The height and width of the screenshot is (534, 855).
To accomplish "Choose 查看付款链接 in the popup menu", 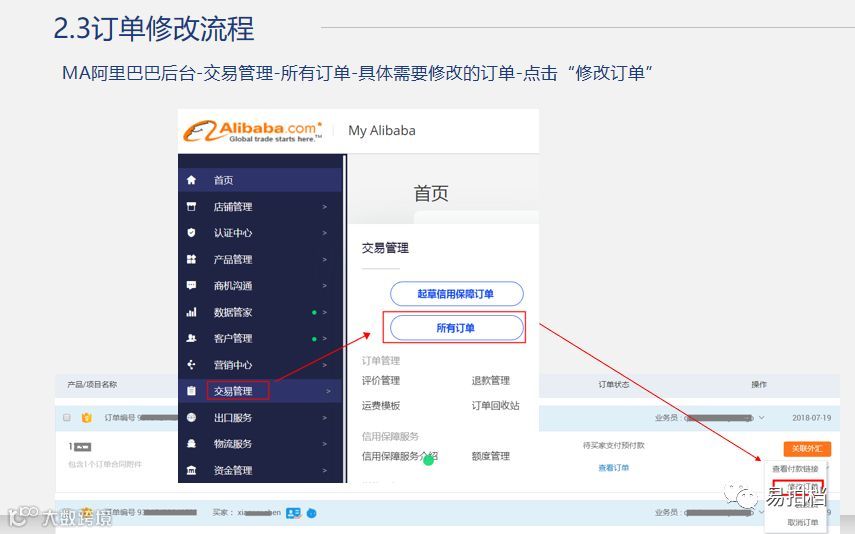I will [x=795, y=469].
